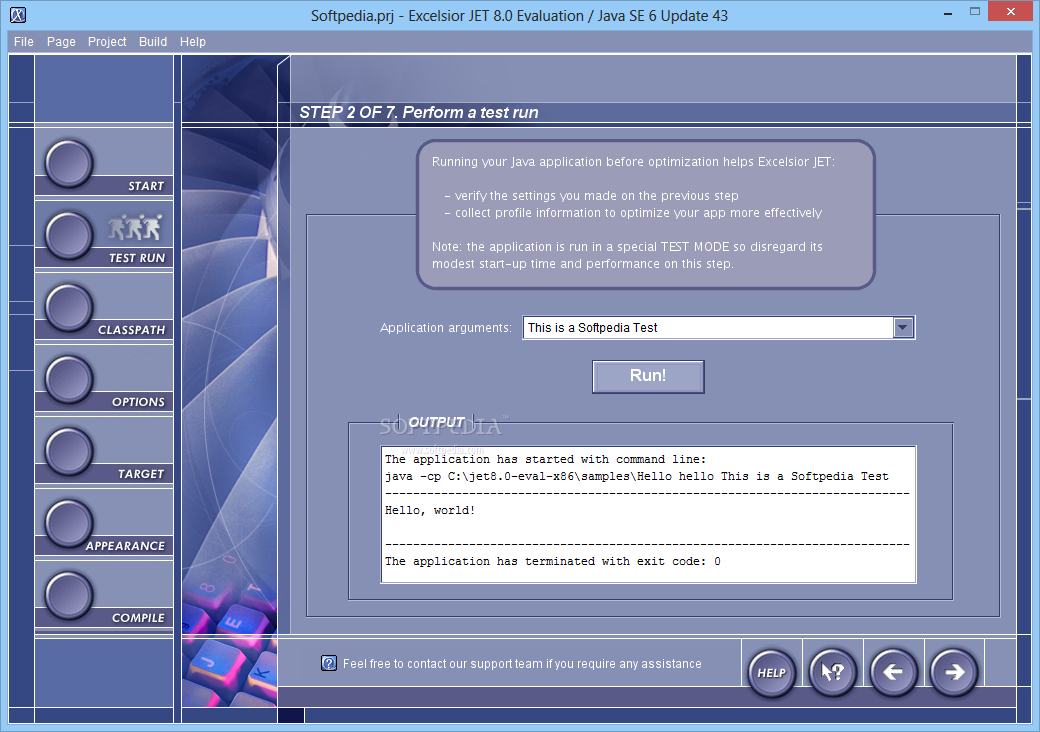Go to the COMPILE step button

(x=69, y=595)
